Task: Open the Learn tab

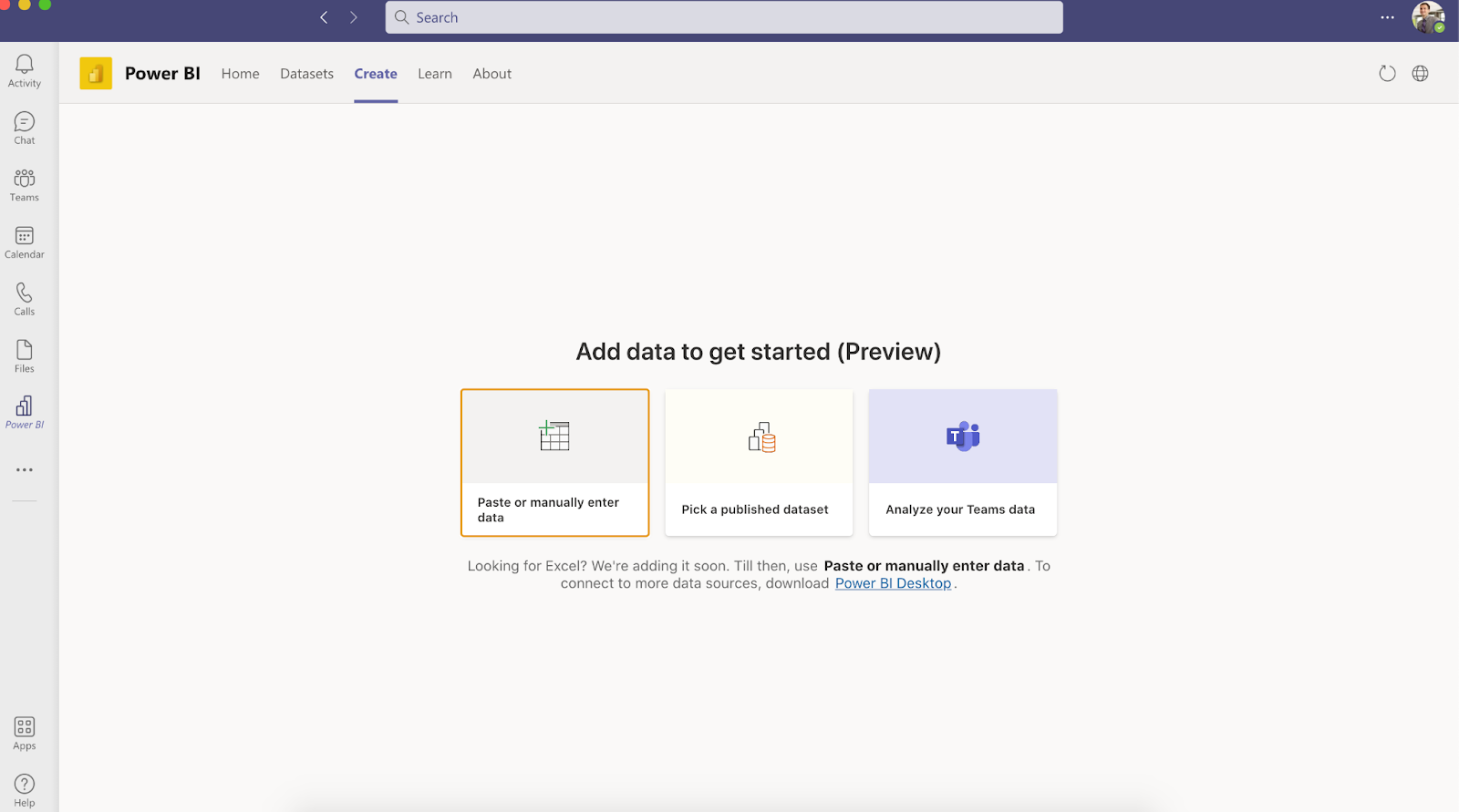Action: click(x=435, y=74)
